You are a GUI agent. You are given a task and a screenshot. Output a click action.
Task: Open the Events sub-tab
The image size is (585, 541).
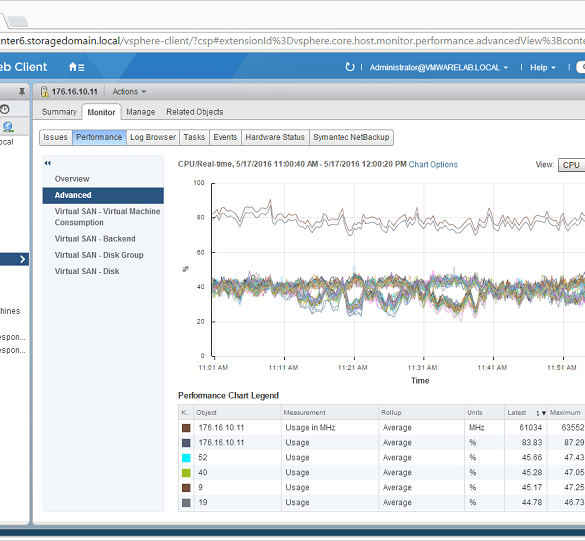225,137
